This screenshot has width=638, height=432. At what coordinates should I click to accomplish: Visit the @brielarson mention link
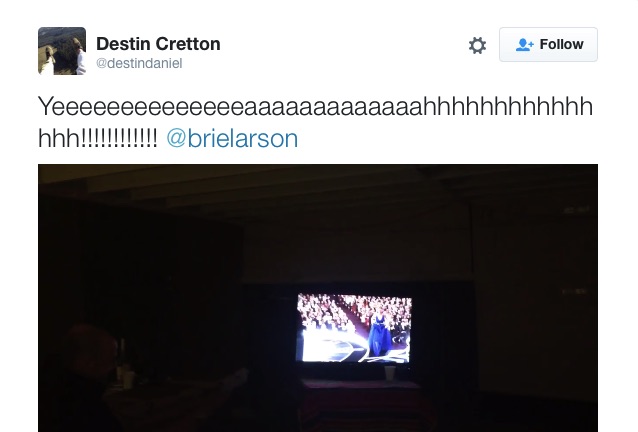[232, 139]
